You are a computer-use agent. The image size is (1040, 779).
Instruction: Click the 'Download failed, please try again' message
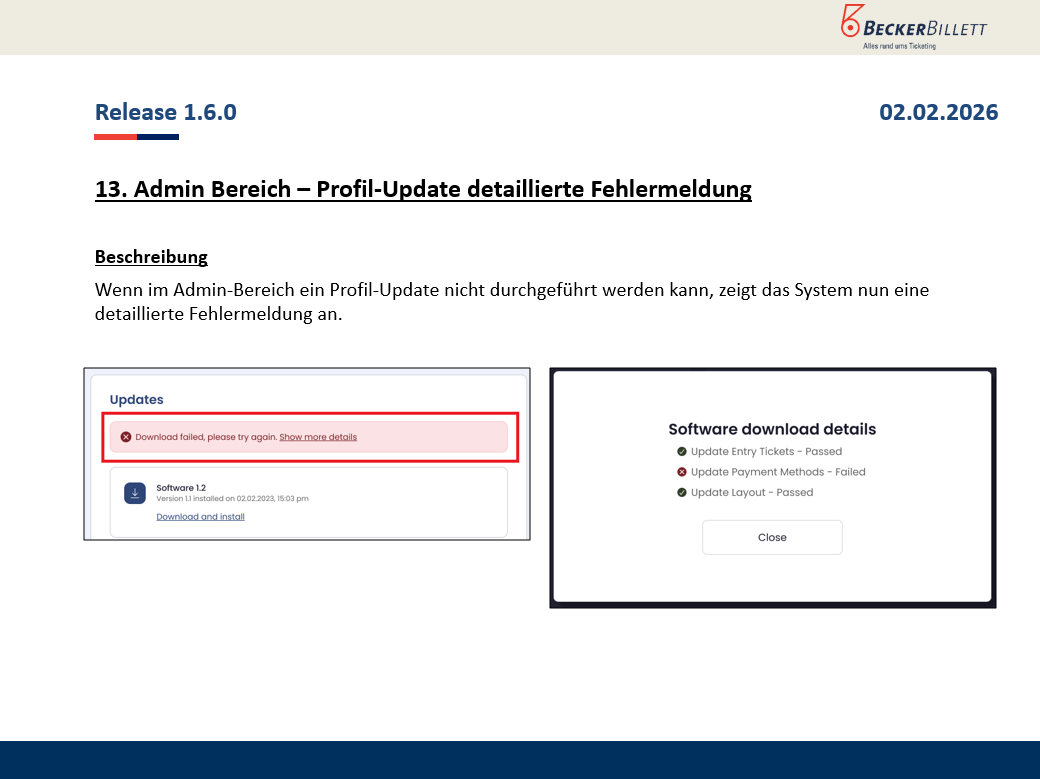point(205,437)
